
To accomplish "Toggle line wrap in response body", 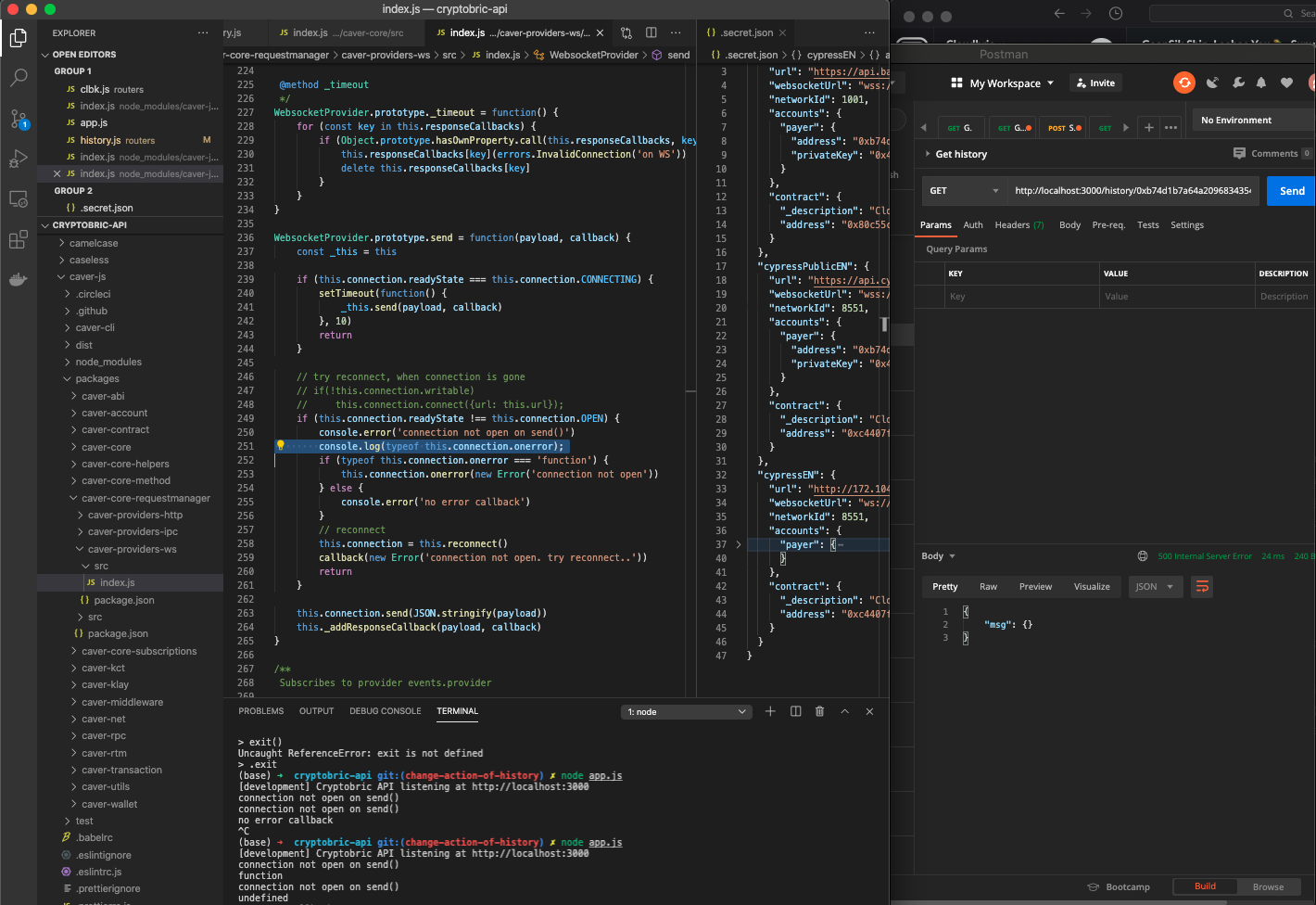I will tap(1202, 586).
